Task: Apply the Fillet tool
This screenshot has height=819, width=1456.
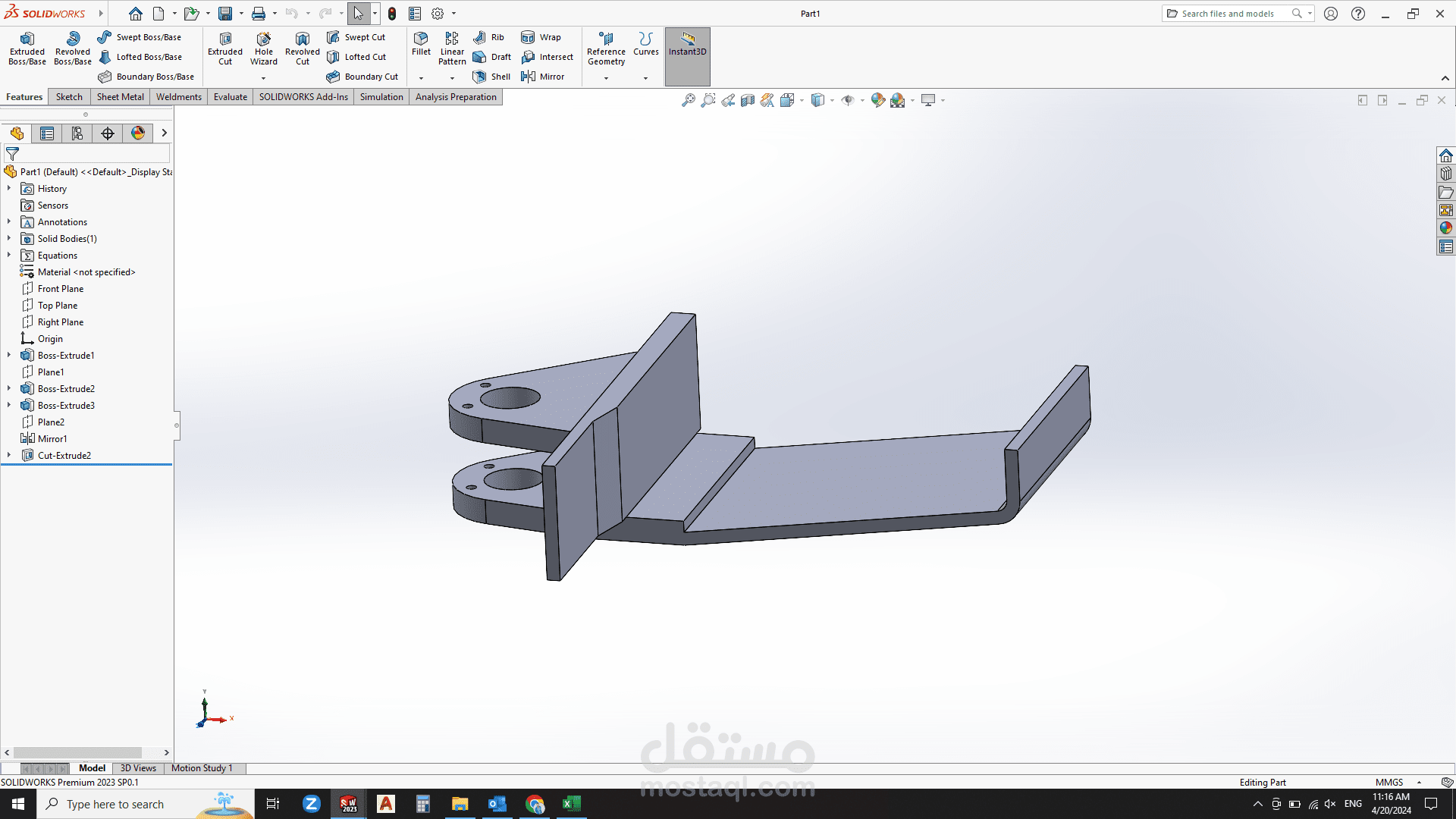Action: [421, 44]
